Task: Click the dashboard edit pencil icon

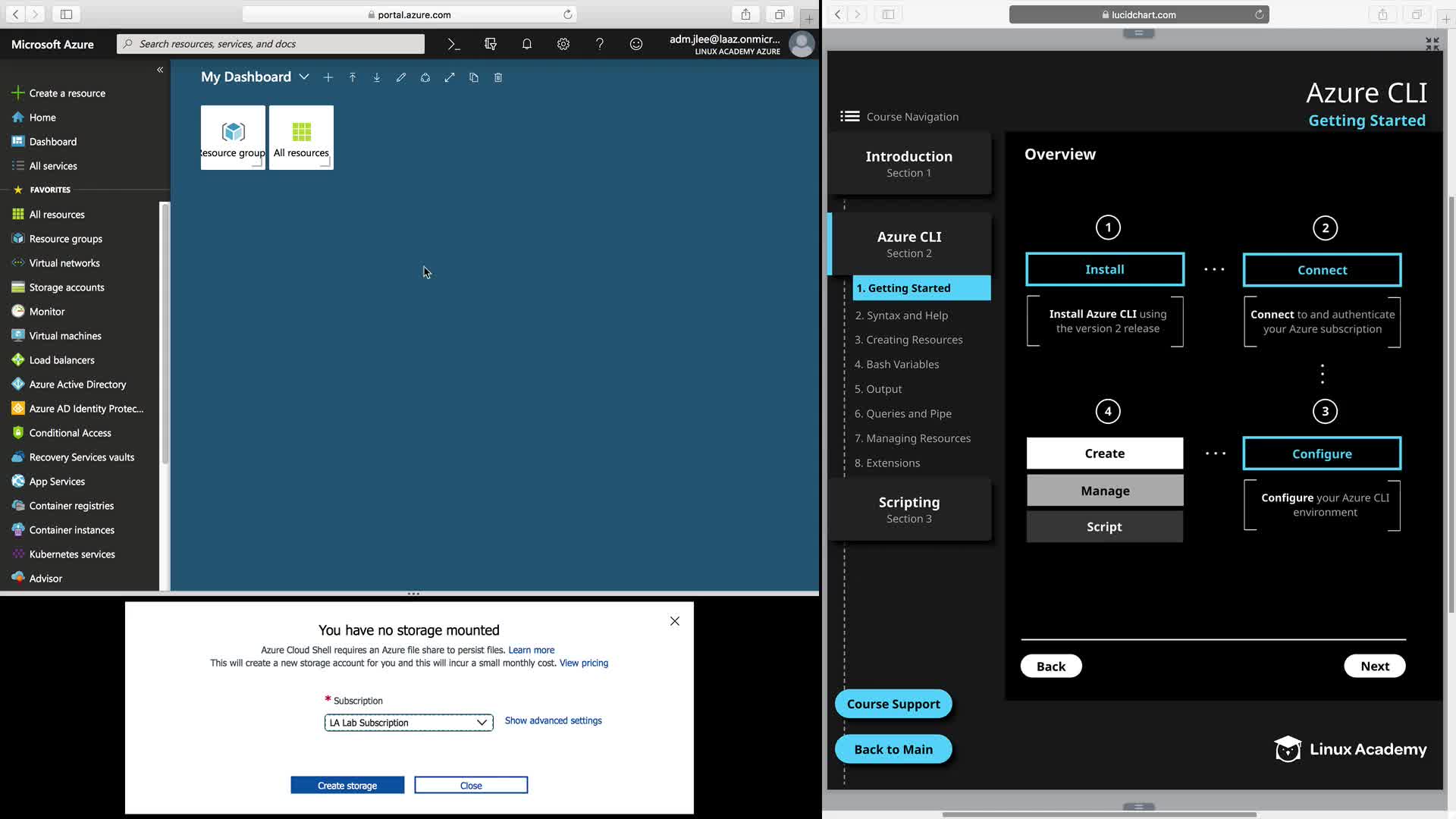Action: coord(400,77)
